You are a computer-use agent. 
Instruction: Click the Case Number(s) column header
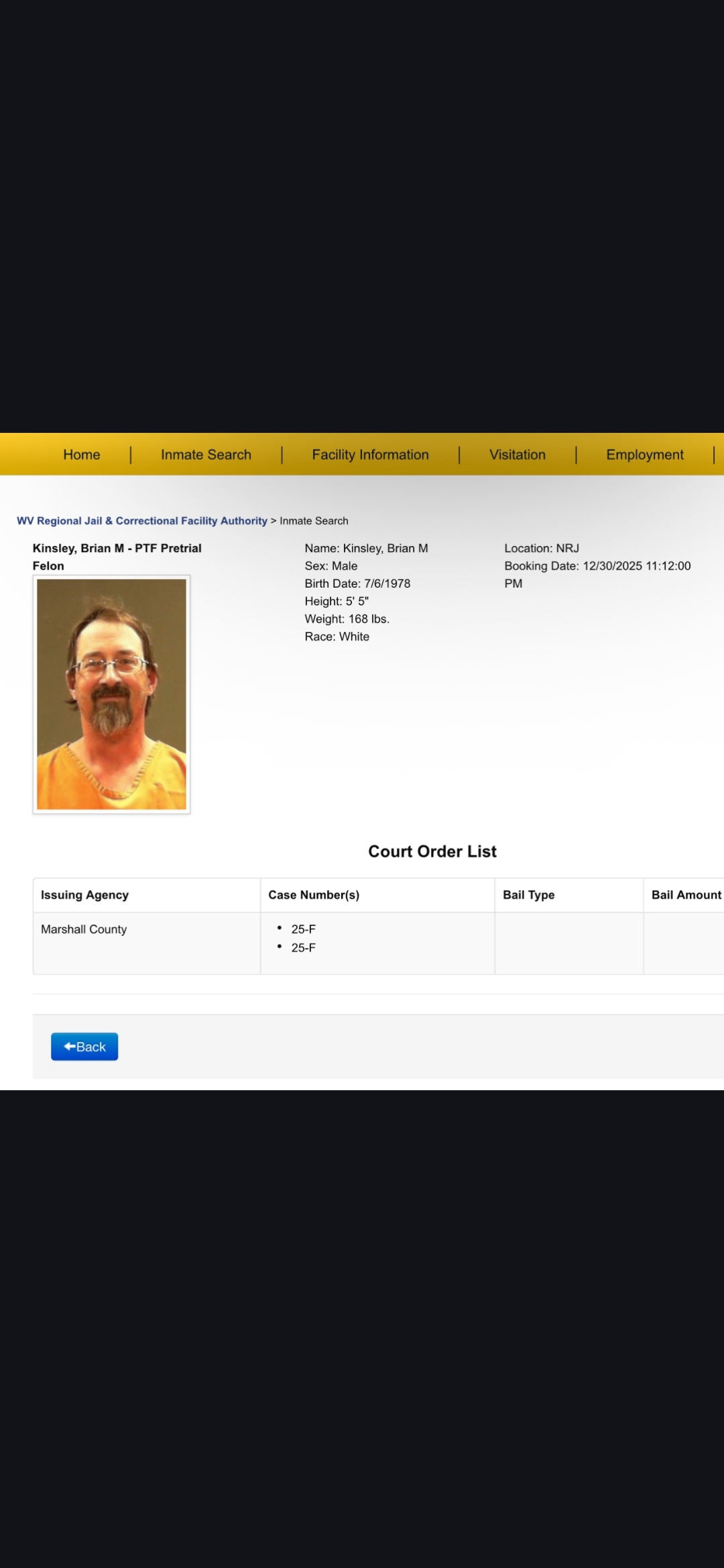314,895
